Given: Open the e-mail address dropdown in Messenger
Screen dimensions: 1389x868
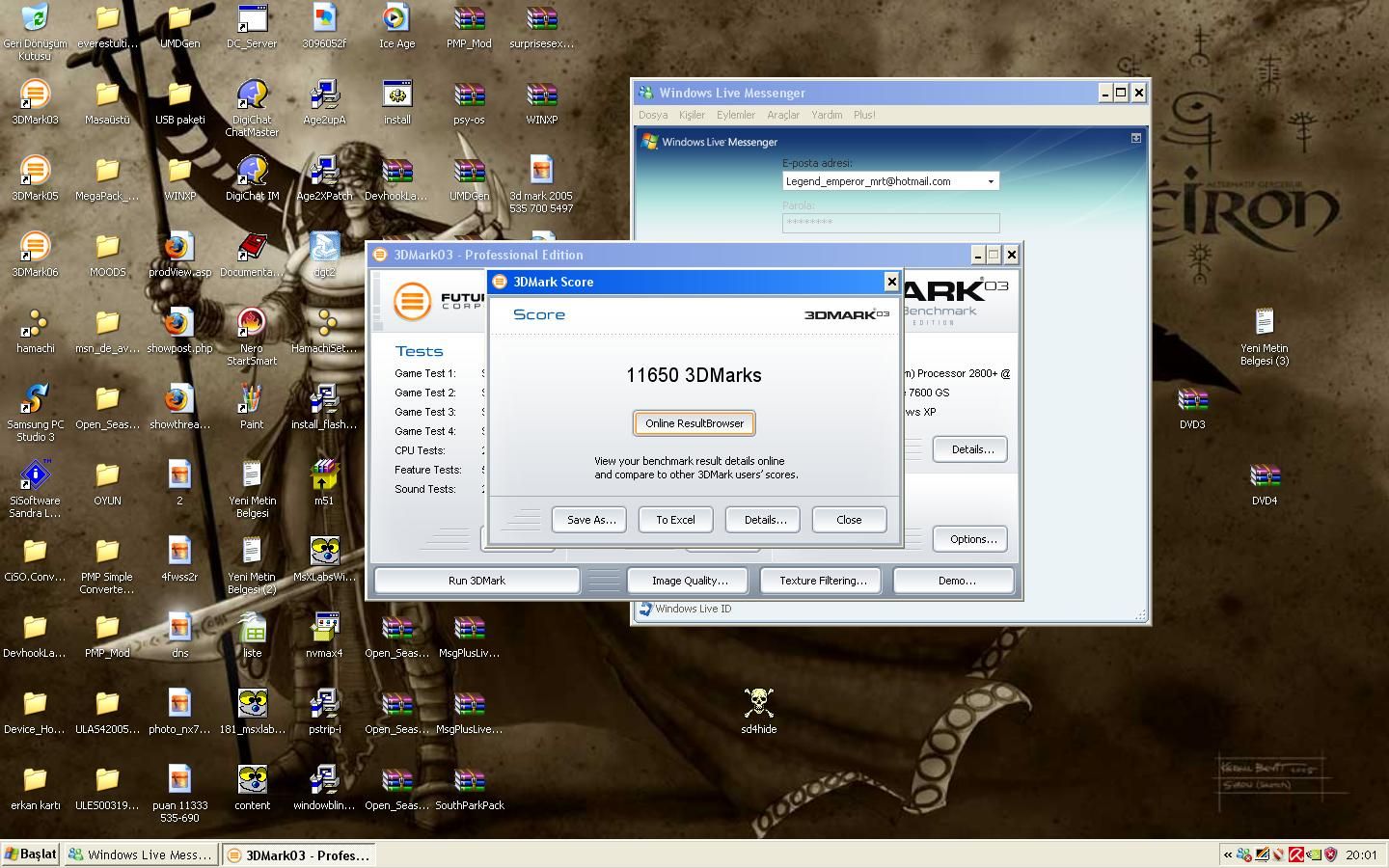Looking at the screenshot, I should [x=990, y=181].
